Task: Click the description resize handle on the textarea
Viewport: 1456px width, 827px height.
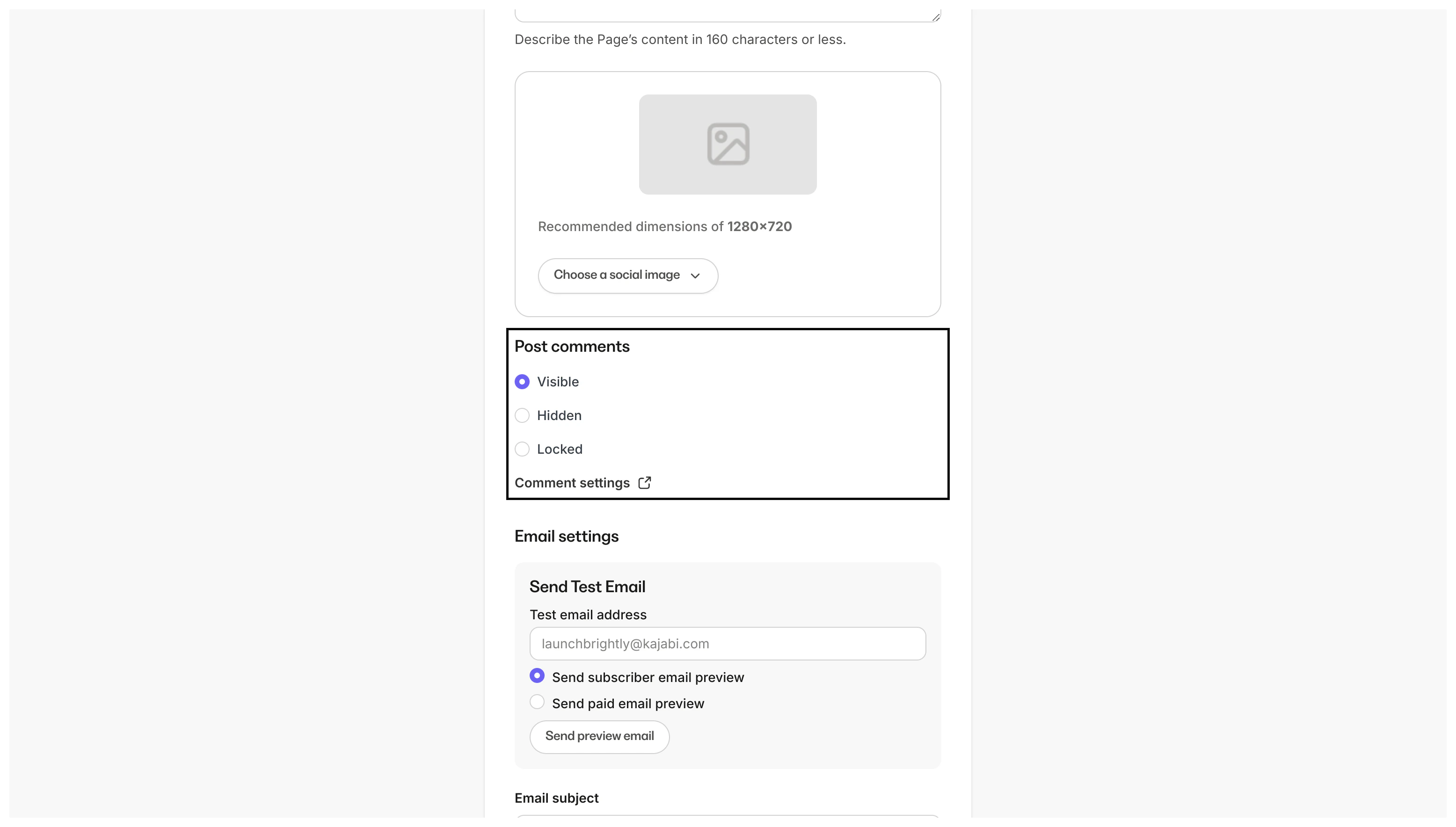Action: [x=936, y=16]
